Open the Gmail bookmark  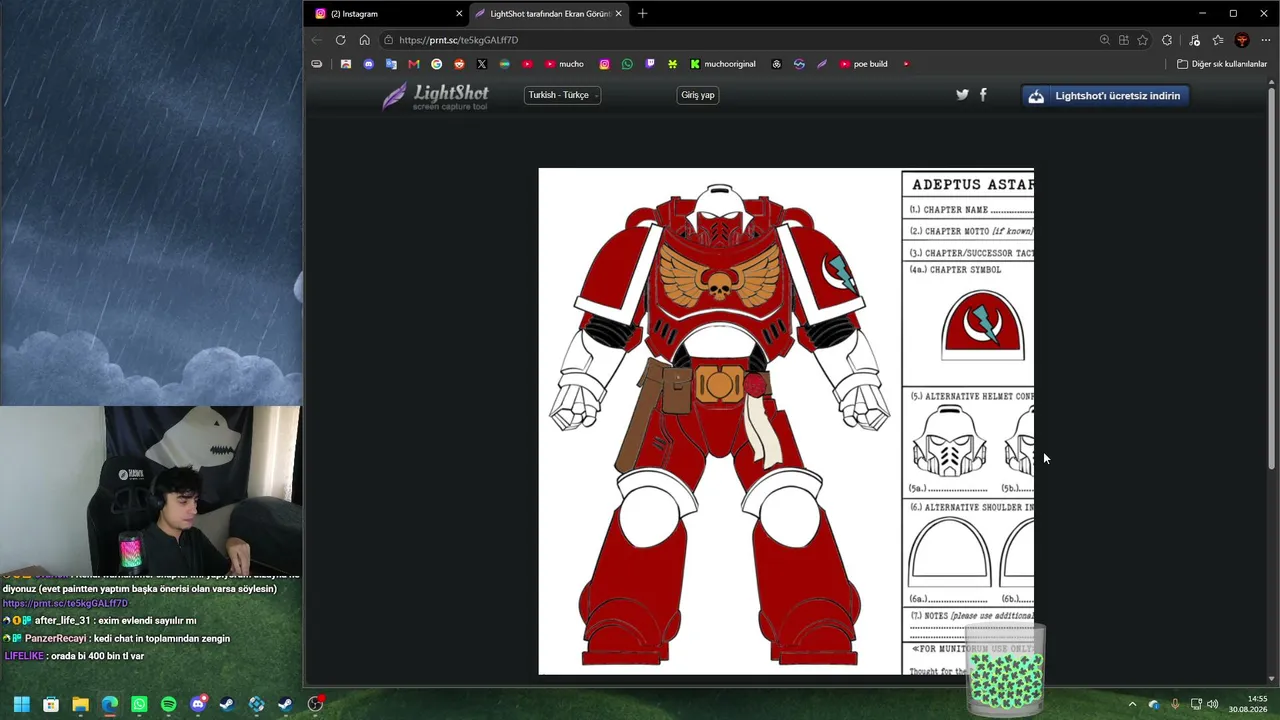tap(414, 64)
